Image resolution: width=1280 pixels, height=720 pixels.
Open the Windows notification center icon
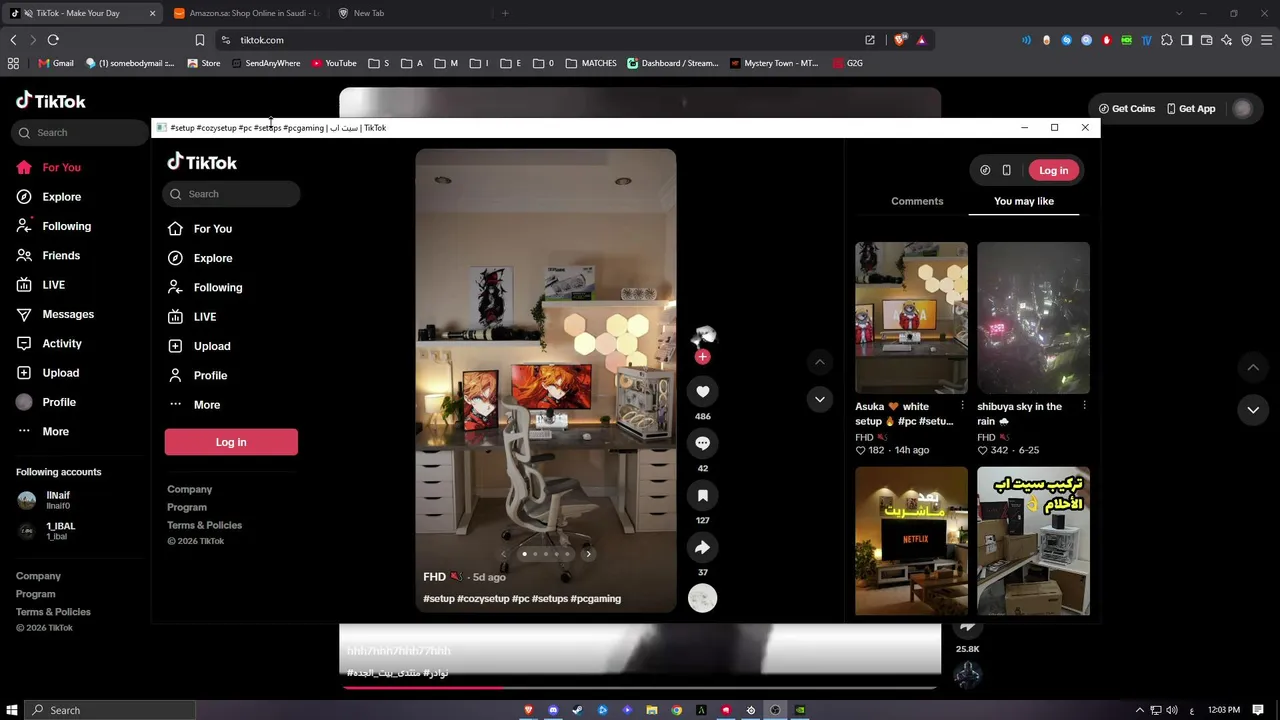click(1260, 710)
